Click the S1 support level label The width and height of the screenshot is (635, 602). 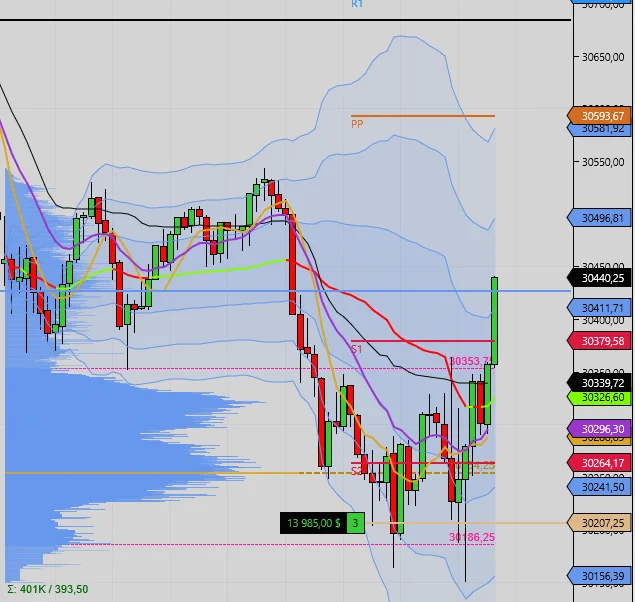pos(356,349)
